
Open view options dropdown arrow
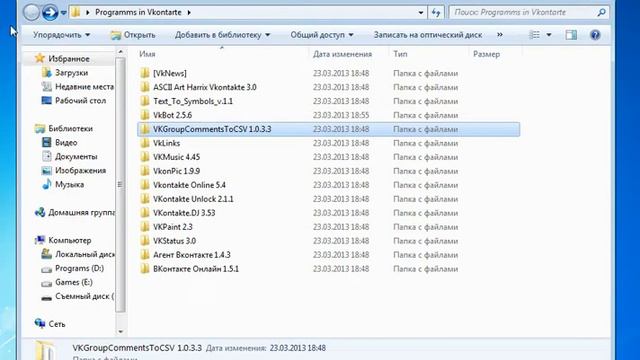(x=549, y=35)
